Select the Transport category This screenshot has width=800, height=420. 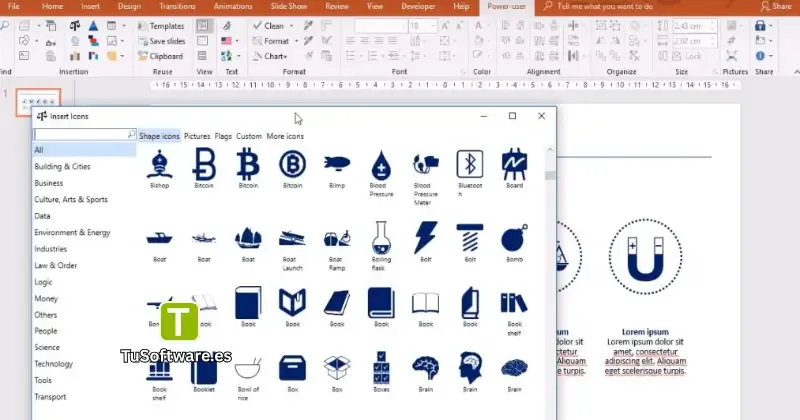pos(50,397)
